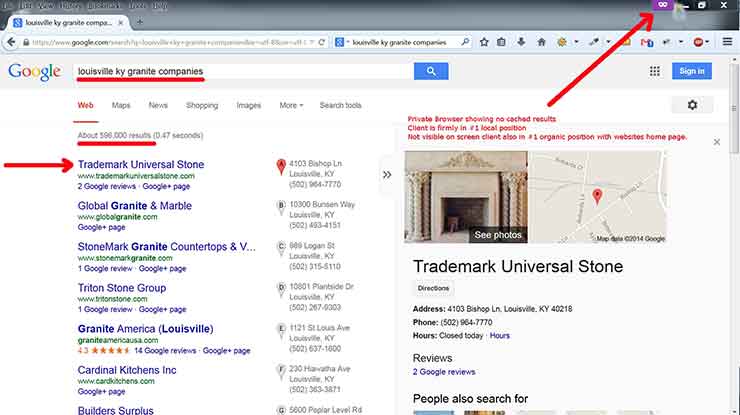740x415 pixels.
Task: Switch to the Web results tab
Action: click(x=85, y=105)
